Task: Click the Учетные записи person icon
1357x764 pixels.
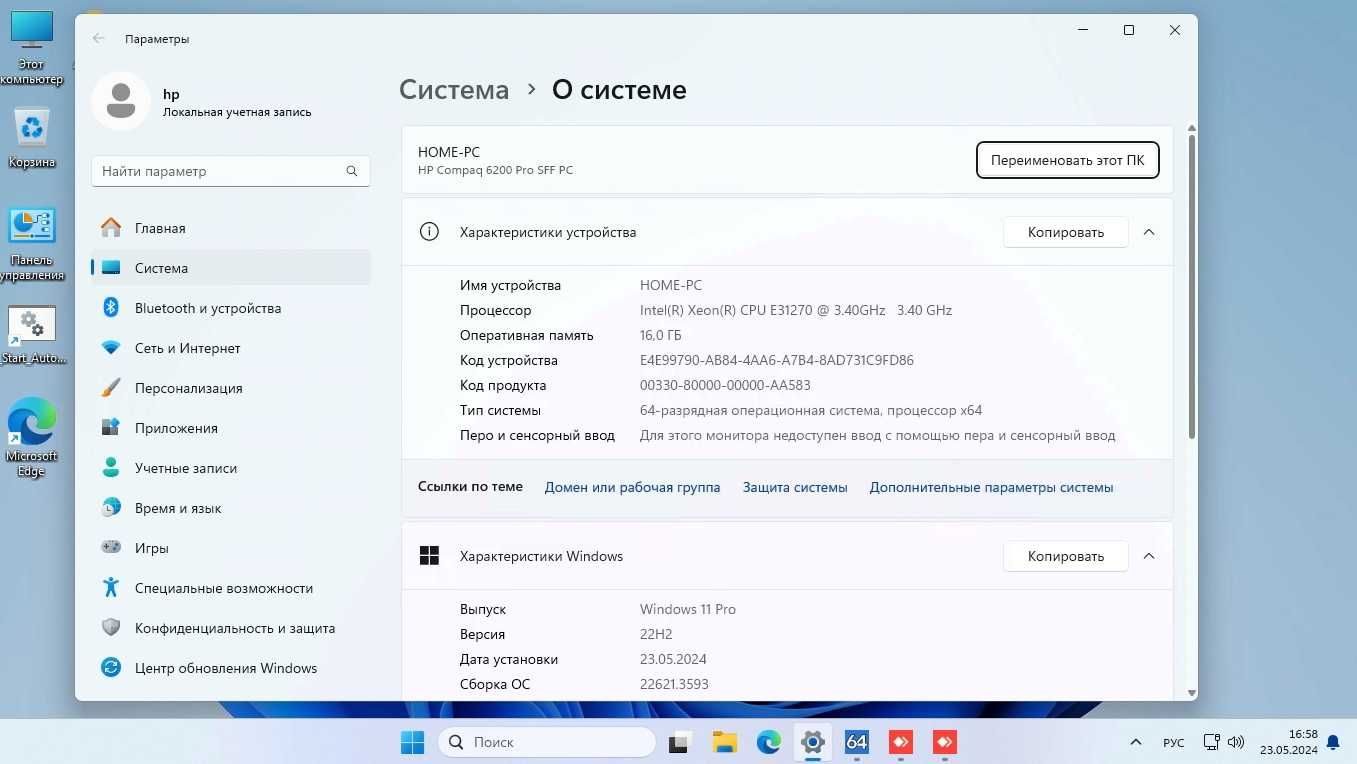Action: [112, 468]
